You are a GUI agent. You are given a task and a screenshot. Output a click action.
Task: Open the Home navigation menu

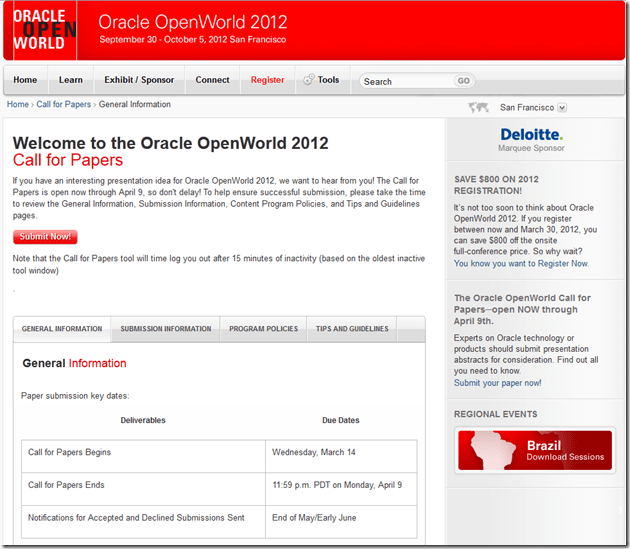[x=26, y=80]
